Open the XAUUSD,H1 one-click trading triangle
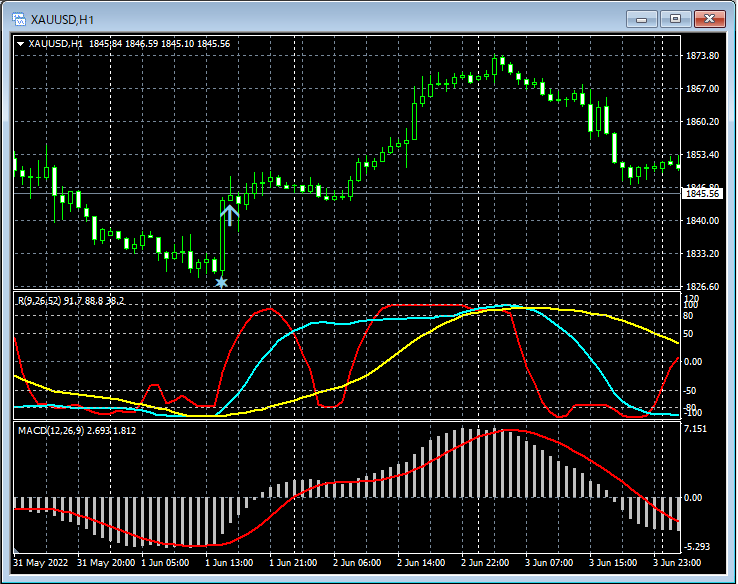The width and height of the screenshot is (738, 584). tap(21, 43)
